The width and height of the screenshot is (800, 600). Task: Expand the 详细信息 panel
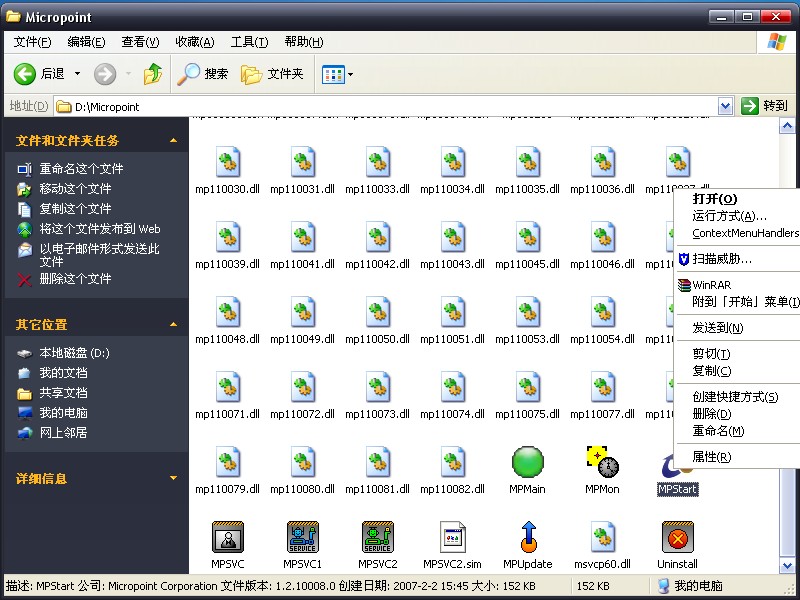click(x=173, y=478)
